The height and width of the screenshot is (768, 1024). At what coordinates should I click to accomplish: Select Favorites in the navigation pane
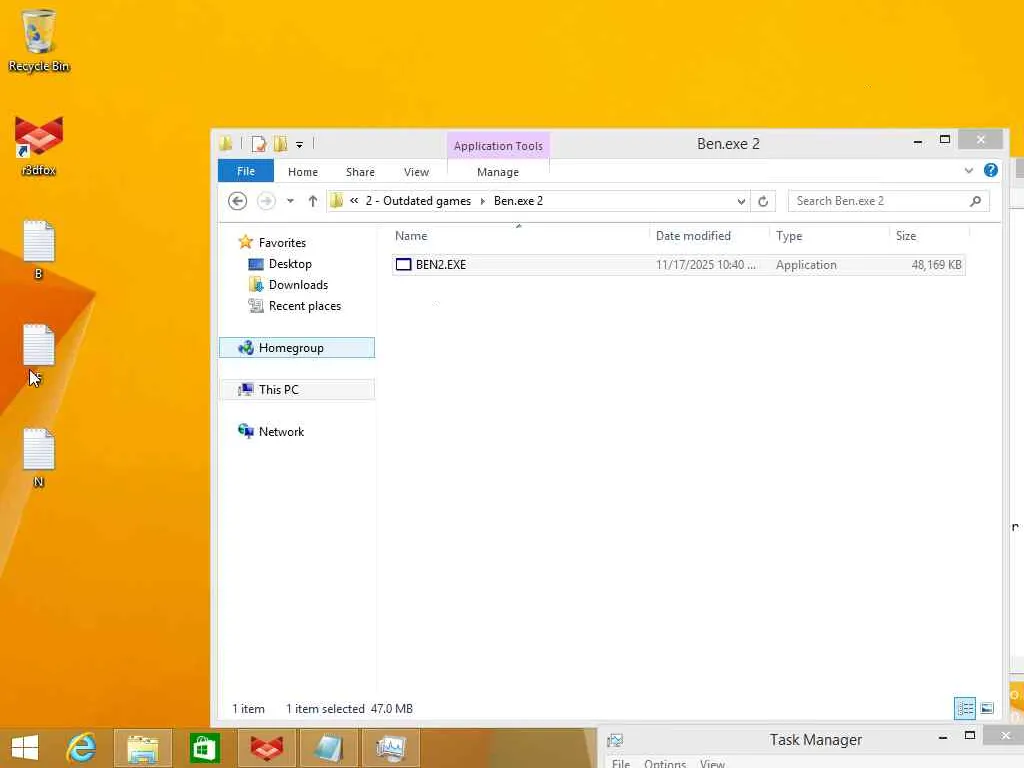click(x=281, y=242)
